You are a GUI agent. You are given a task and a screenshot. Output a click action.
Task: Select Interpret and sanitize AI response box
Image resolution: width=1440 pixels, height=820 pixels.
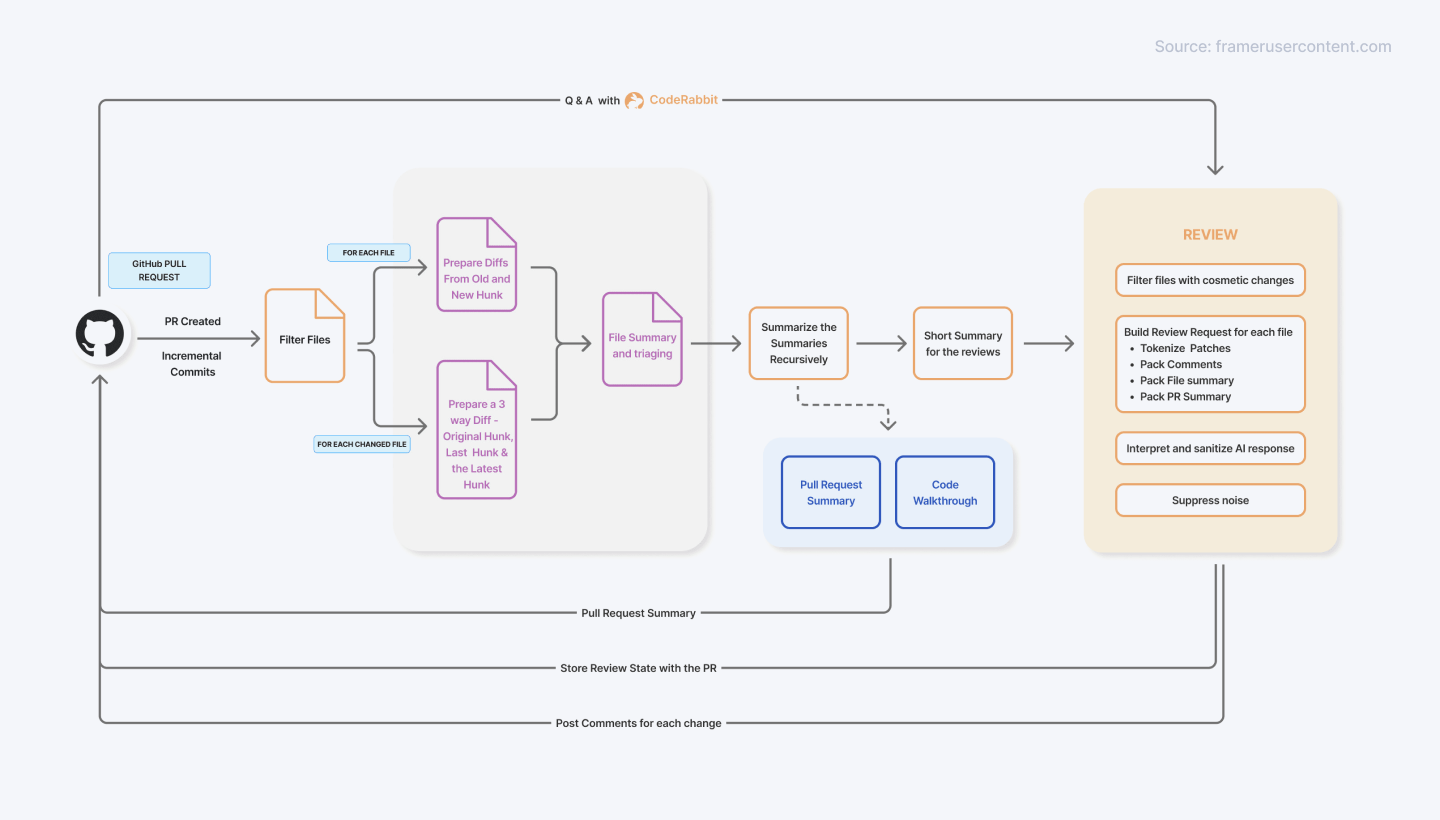point(1210,448)
